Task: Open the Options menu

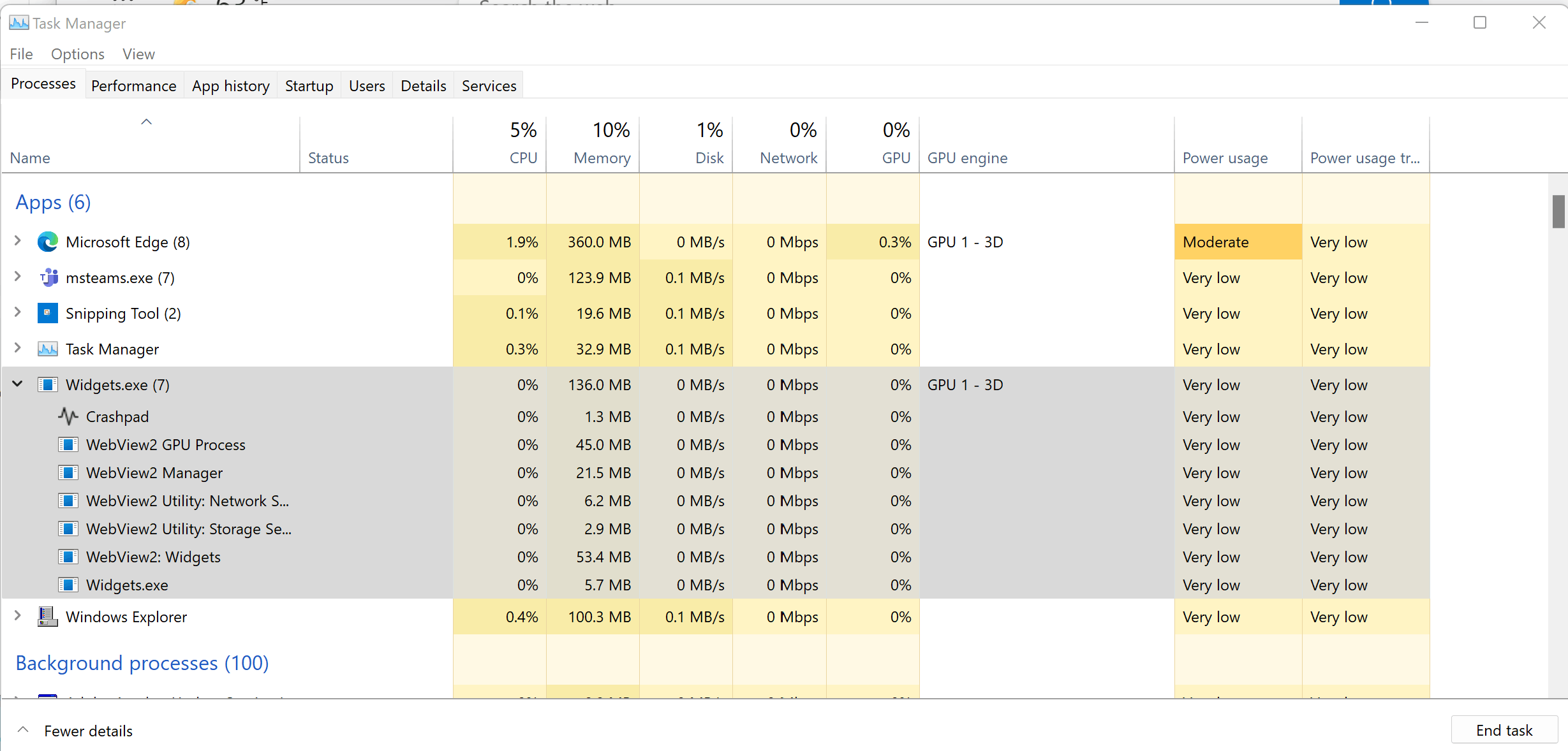Action: coord(78,54)
